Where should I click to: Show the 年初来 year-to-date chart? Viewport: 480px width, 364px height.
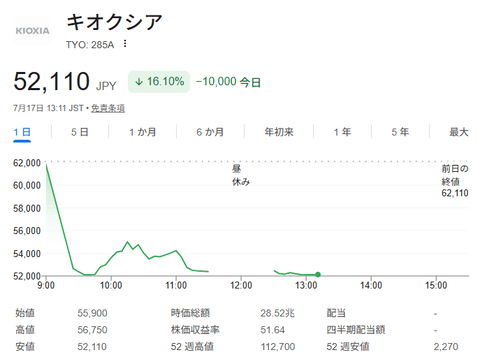click(x=279, y=132)
